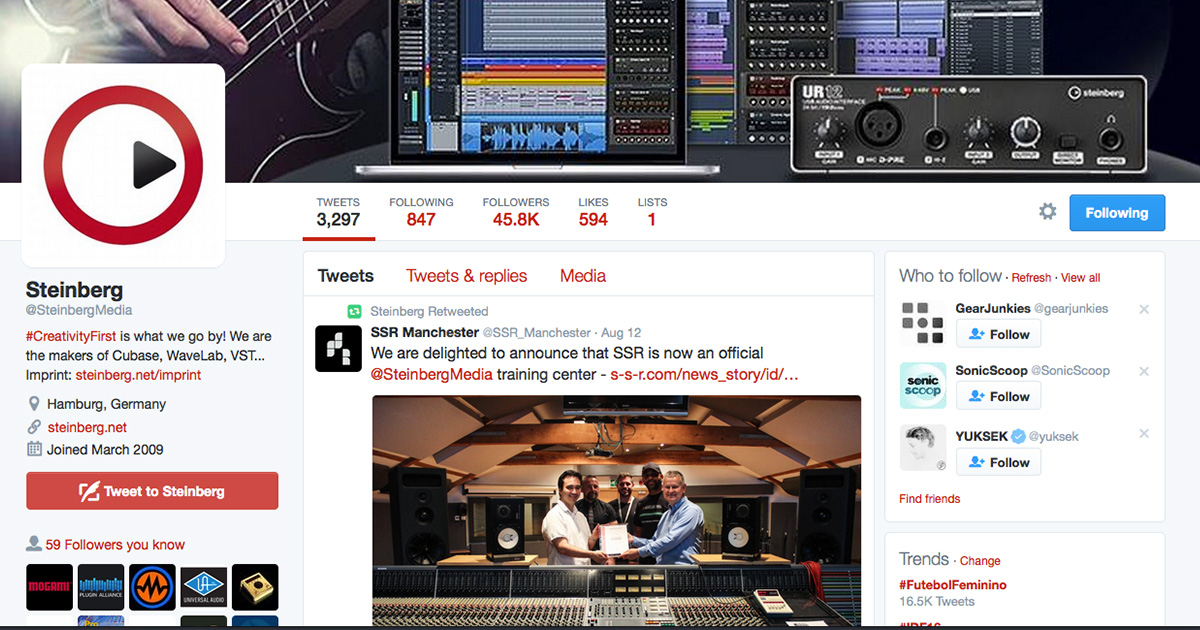This screenshot has height=630, width=1200.
Task: Follow the YUKSEK account
Action: [998, 462]
